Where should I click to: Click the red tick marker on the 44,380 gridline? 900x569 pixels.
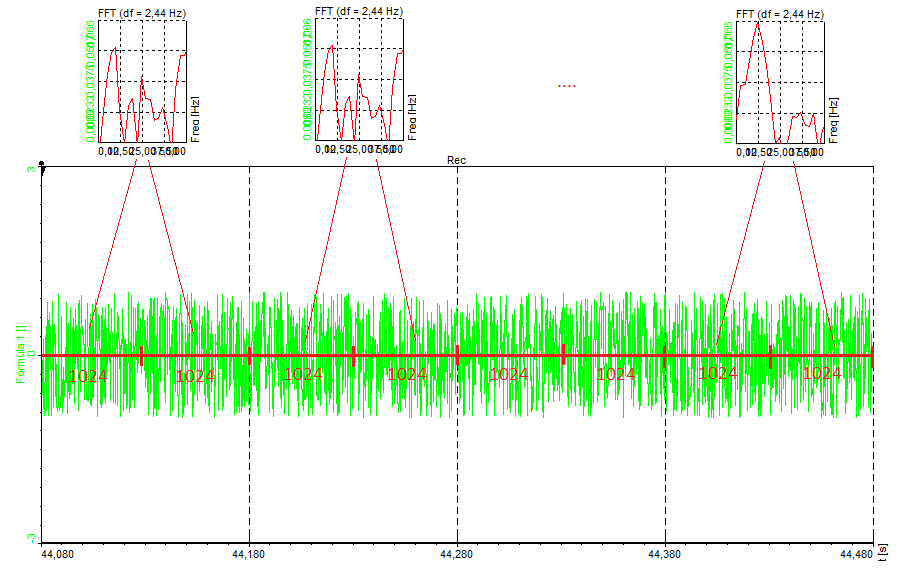[665, 356]
